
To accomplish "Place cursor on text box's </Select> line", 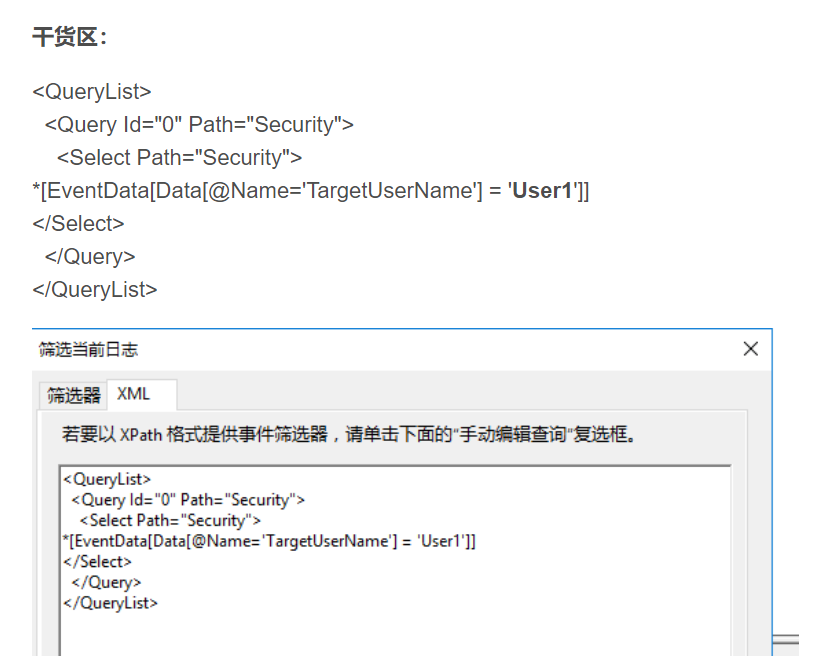I will pos(97,562).
